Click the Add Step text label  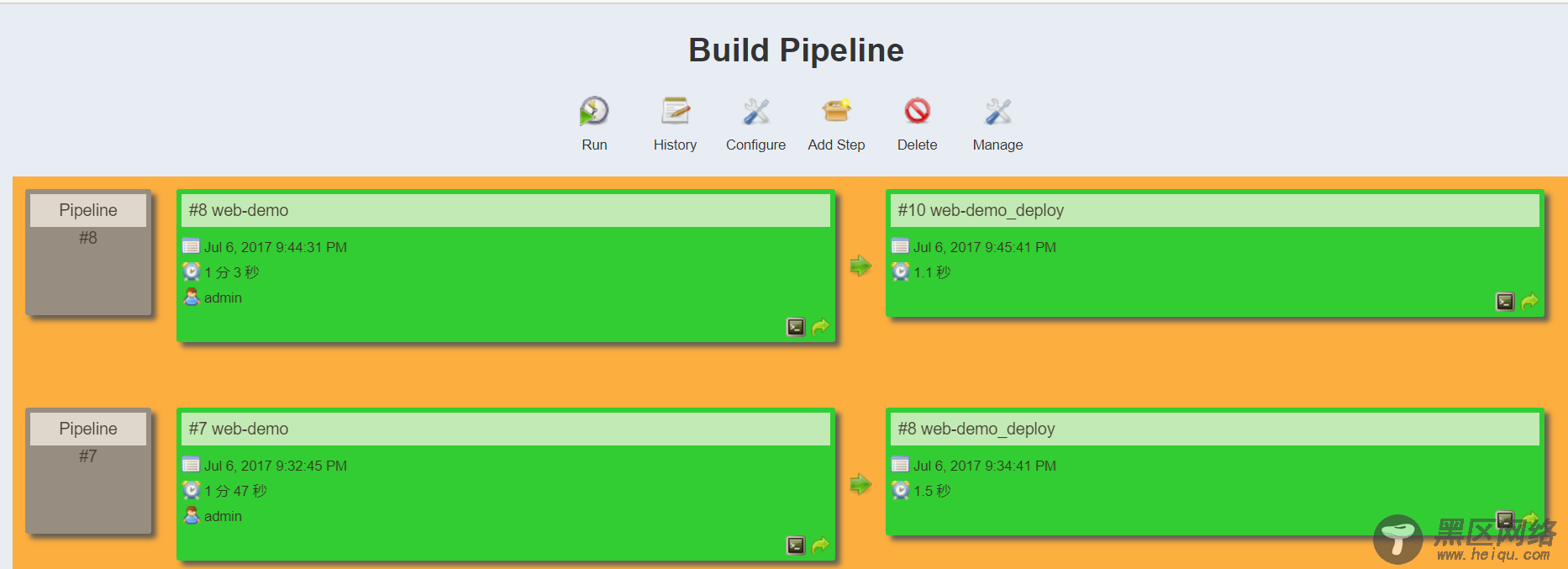pyautogui.click(x=836, y=145)
